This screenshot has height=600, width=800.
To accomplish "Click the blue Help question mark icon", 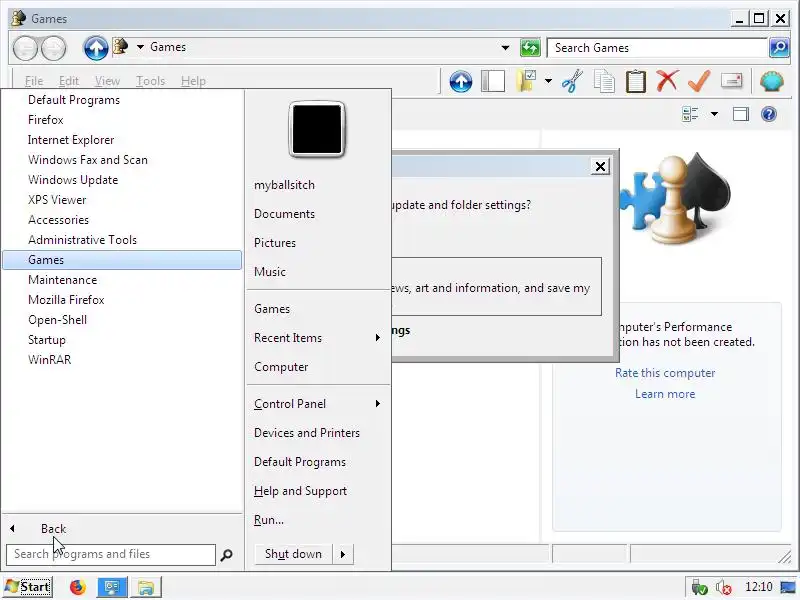I will [769, 114].
